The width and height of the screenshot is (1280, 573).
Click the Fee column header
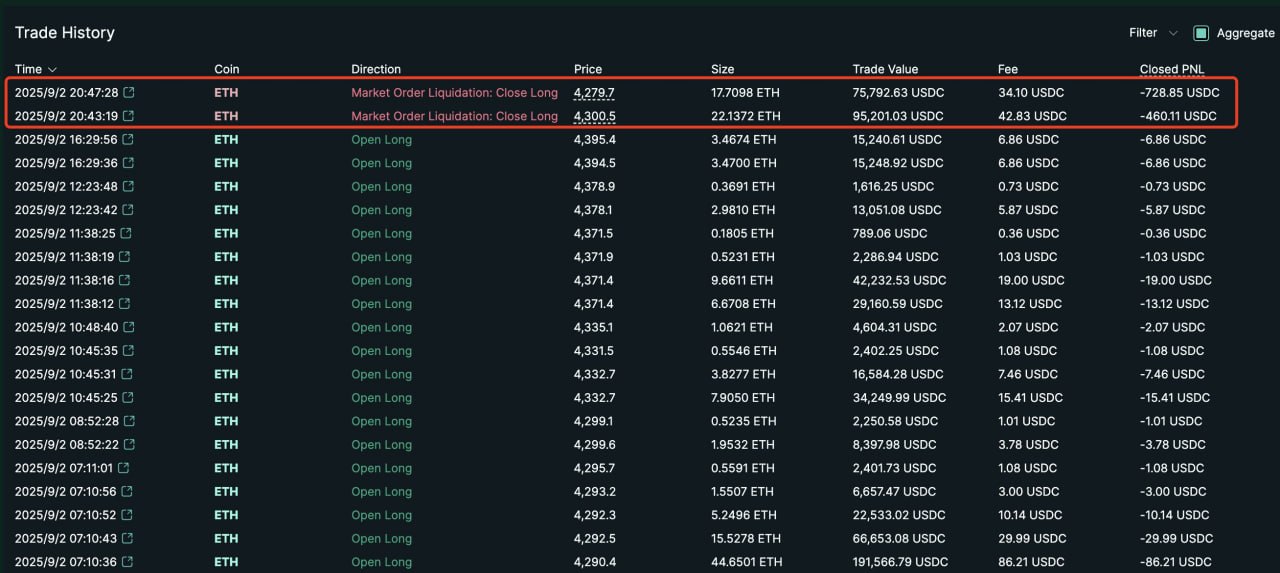click(x=1008, y=69)
